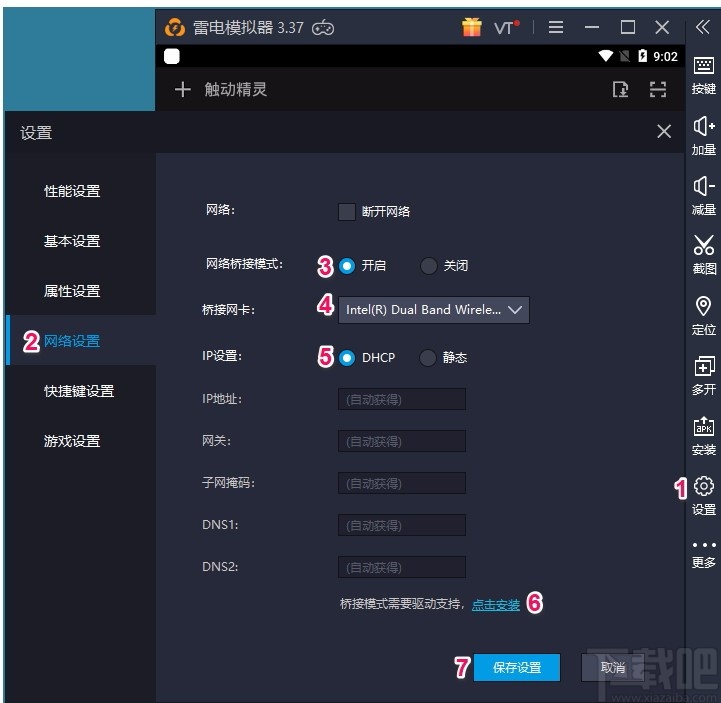This screenshot has width=721, height=703.
Task: Click the IP地址 input field
Action: tap(401, 399)
